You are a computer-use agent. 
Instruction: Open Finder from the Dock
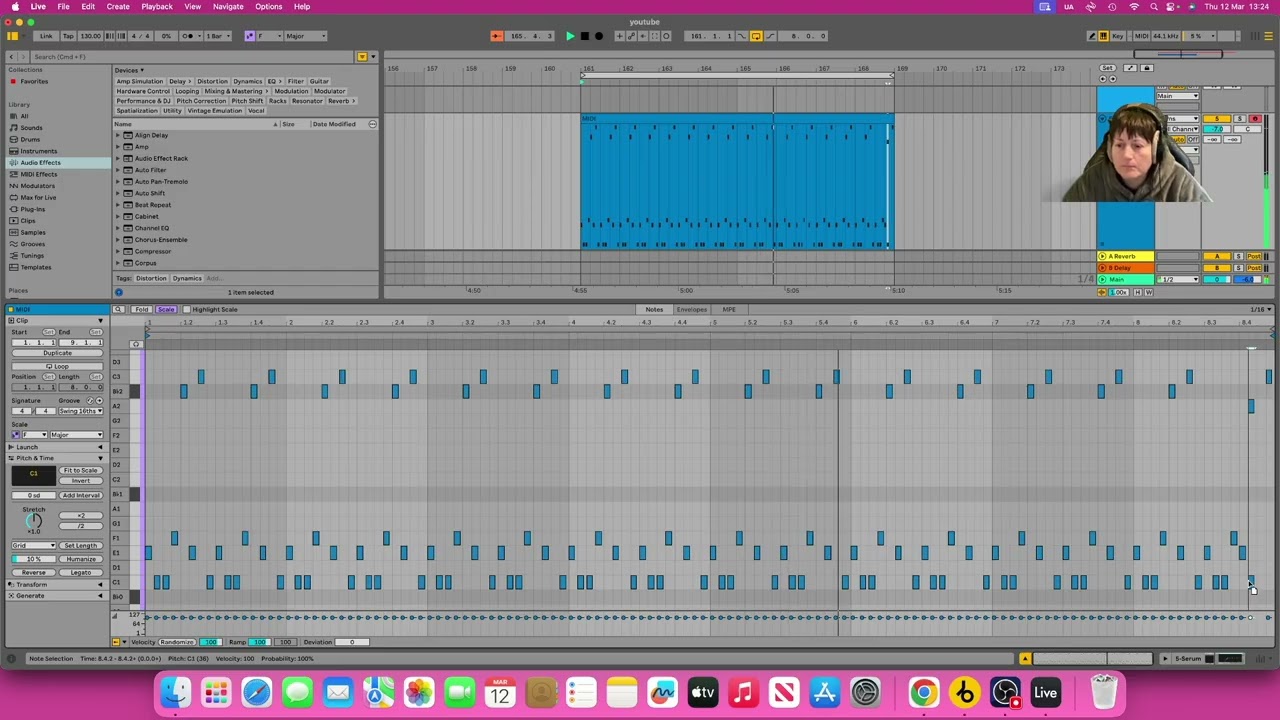point(176,692)
